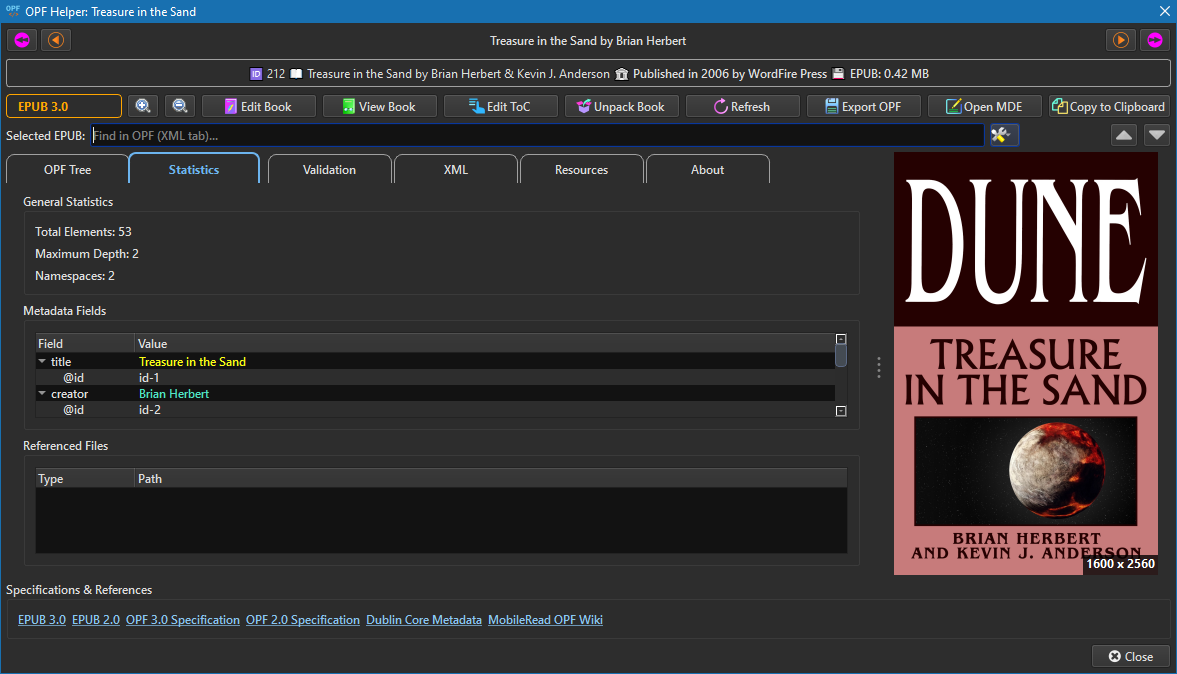
Task: Click the zoom in magnifier icon
Action: [x=143, y=106]
